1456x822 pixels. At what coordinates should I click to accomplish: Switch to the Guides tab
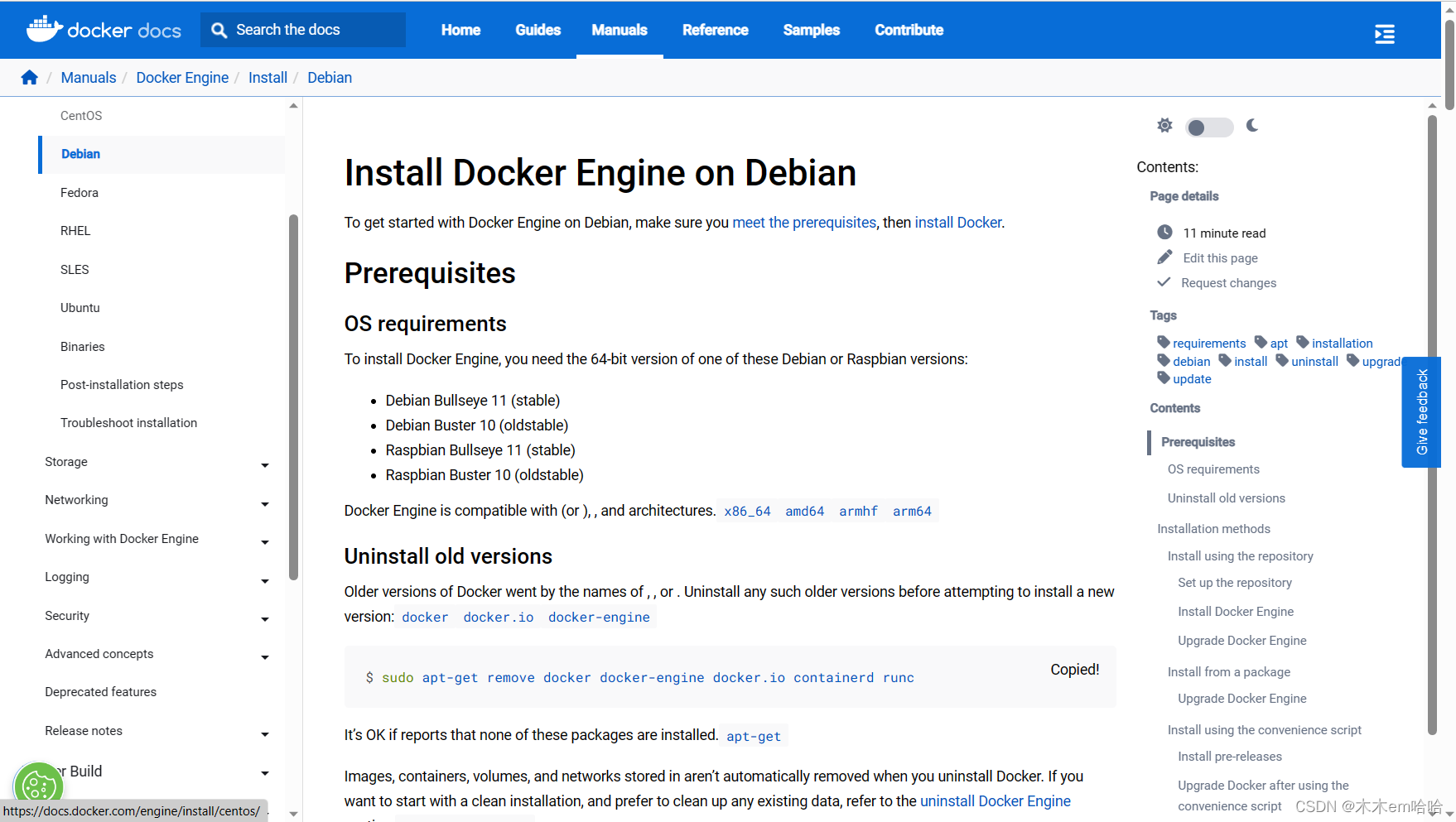(x=538, y=30)
